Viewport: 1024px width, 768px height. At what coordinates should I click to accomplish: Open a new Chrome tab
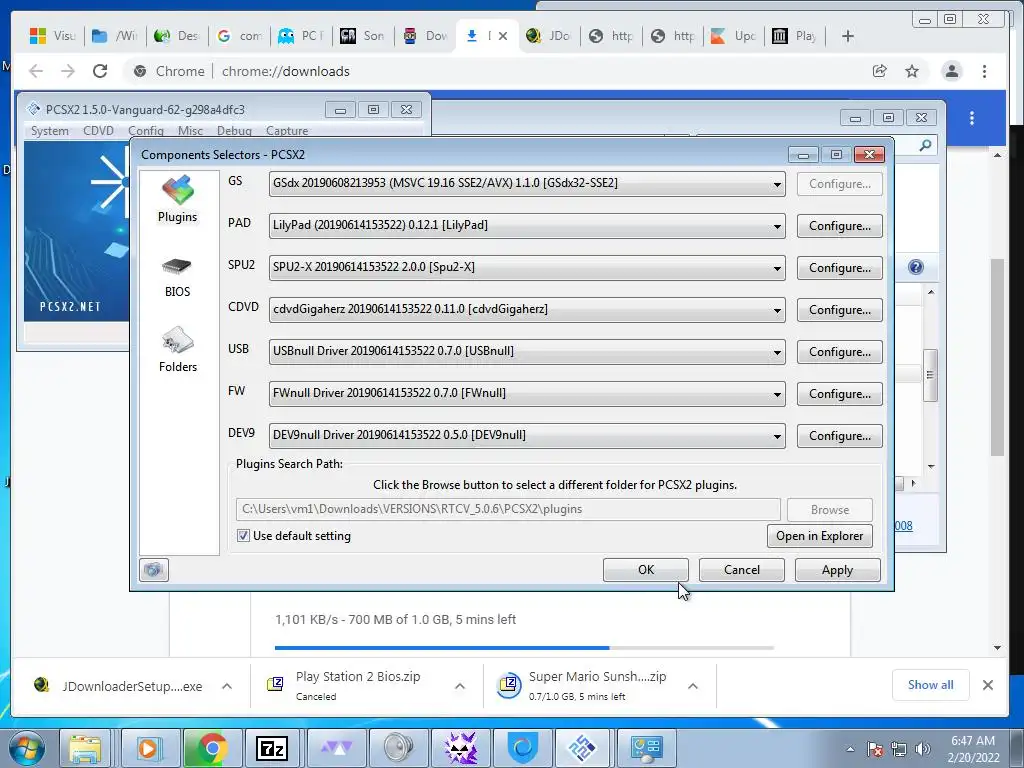tap(848, 36)
